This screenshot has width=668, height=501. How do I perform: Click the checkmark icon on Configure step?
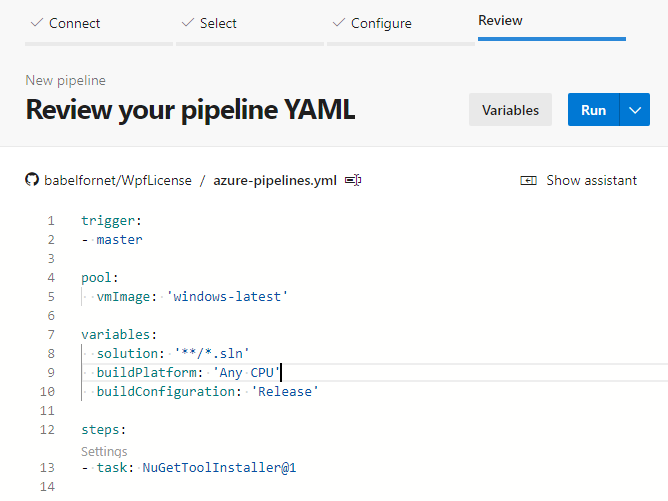pos(339,22)
